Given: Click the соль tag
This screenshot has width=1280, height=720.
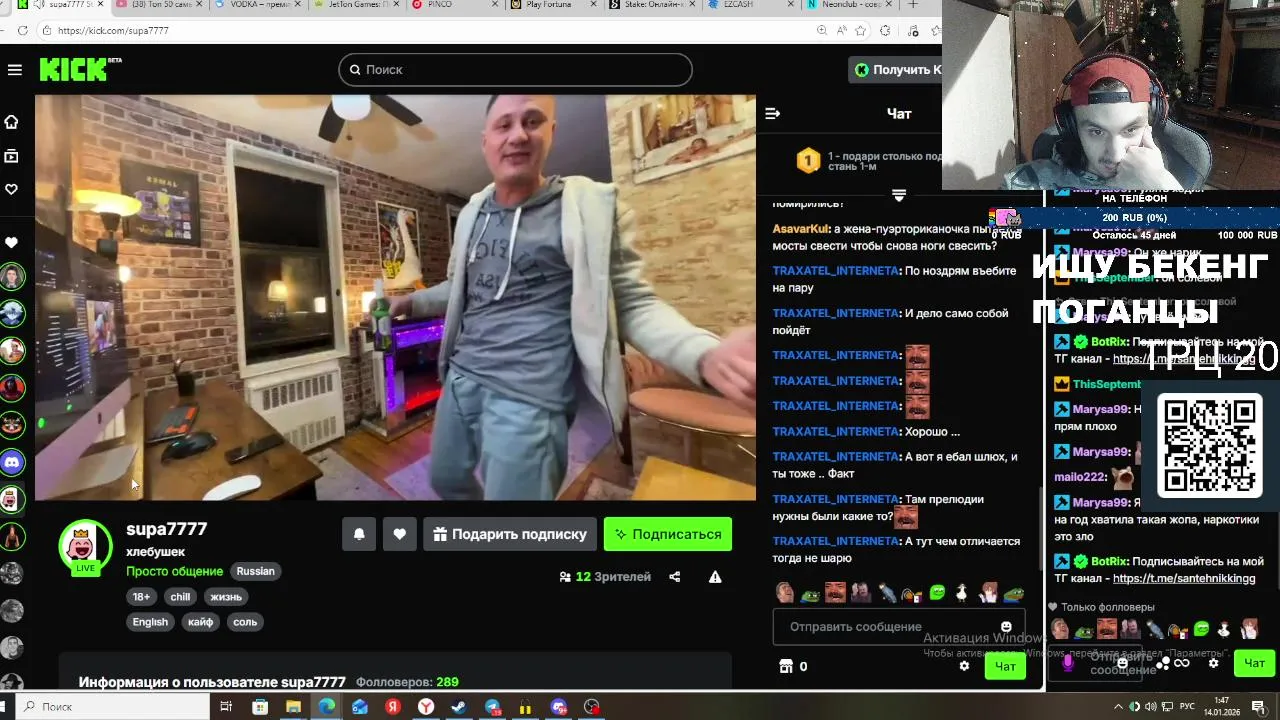Looking at the screenshot, I should 245,622.
